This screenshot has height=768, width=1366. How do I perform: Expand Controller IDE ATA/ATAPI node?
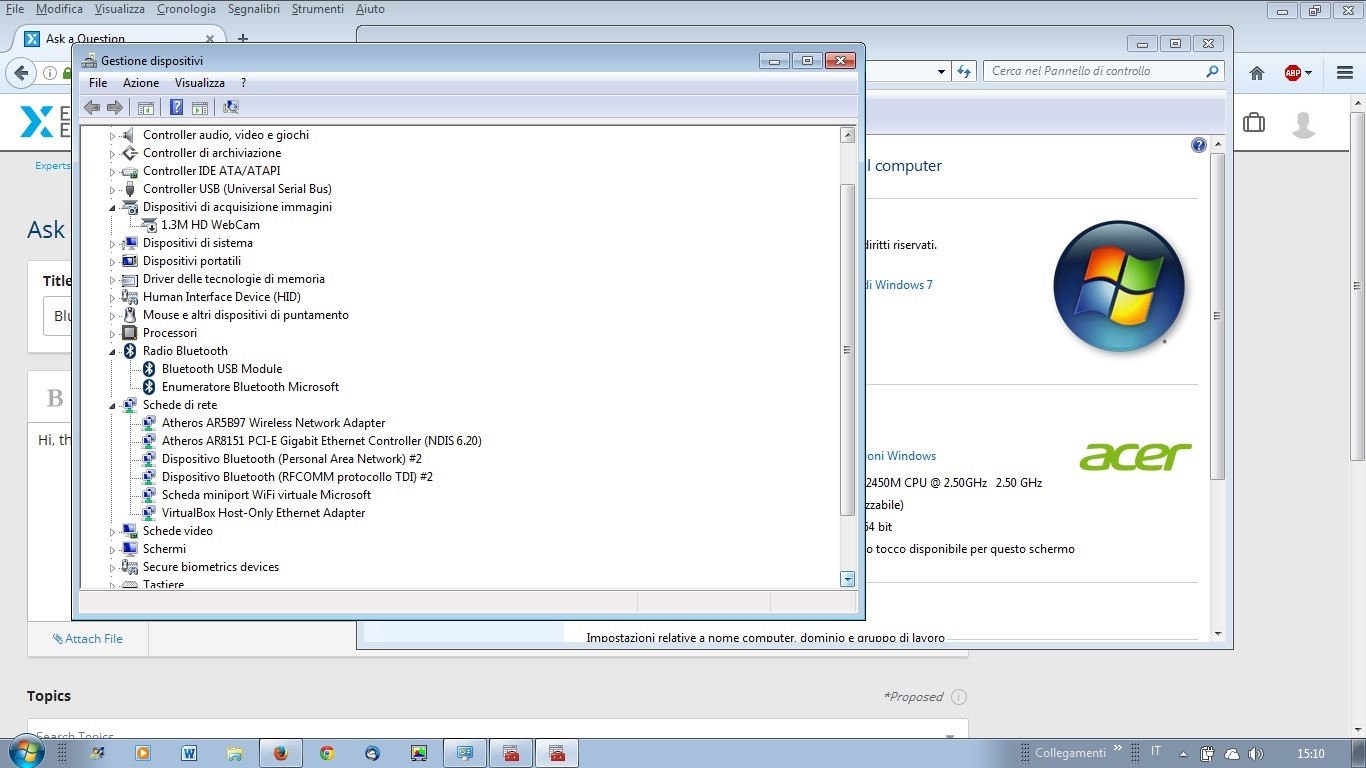pos(113,172)
